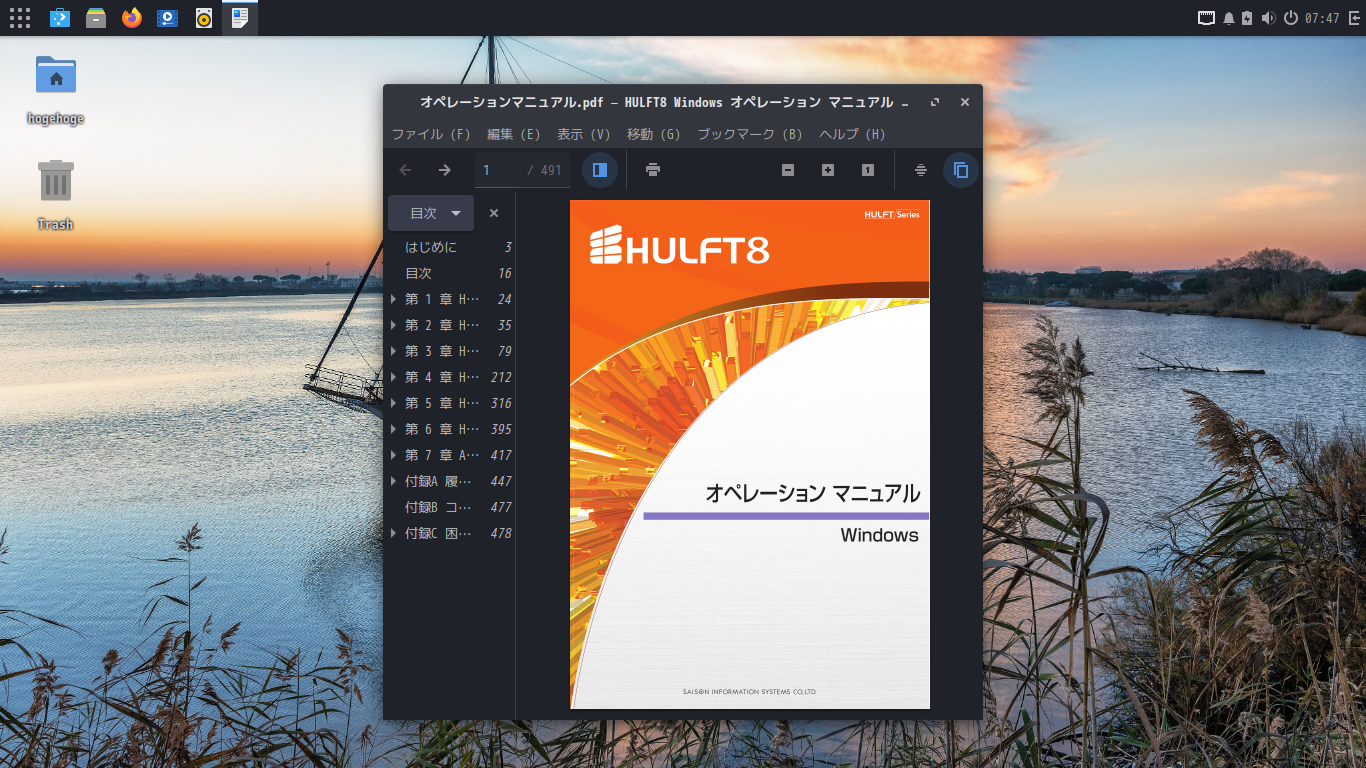
Task: Select the 第 1 章 chapter title
Action: pos(442,299)
